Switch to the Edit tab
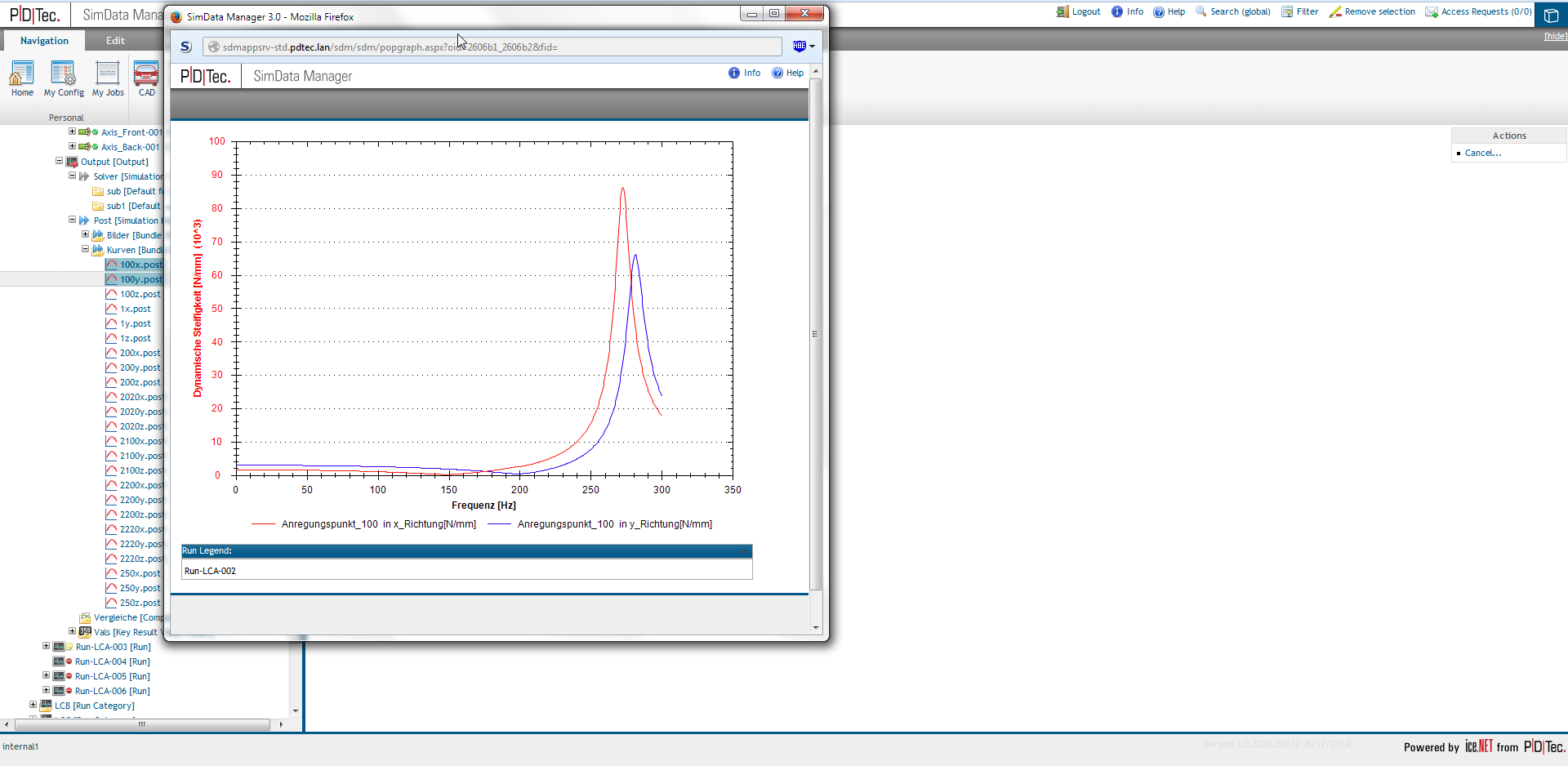This screenshot has height=766, width=1568. pos(115,40)
